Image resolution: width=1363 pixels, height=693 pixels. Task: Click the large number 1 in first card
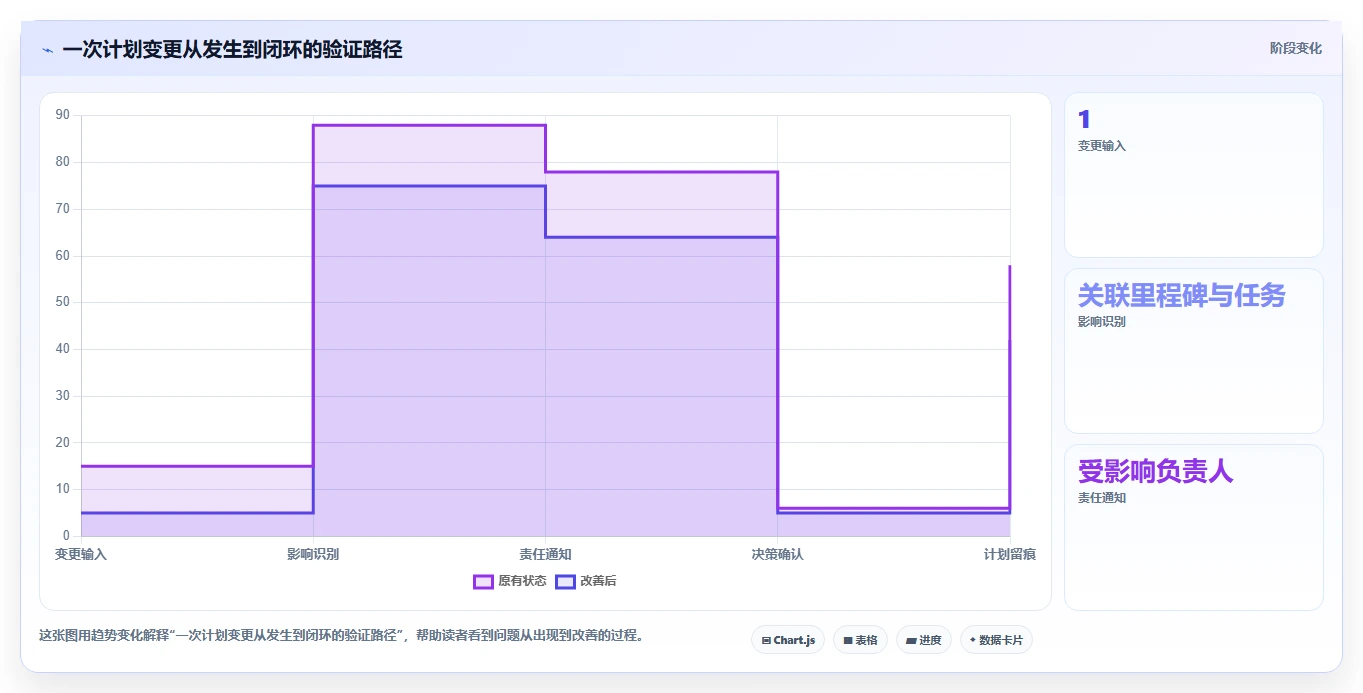click(1084, 120)
